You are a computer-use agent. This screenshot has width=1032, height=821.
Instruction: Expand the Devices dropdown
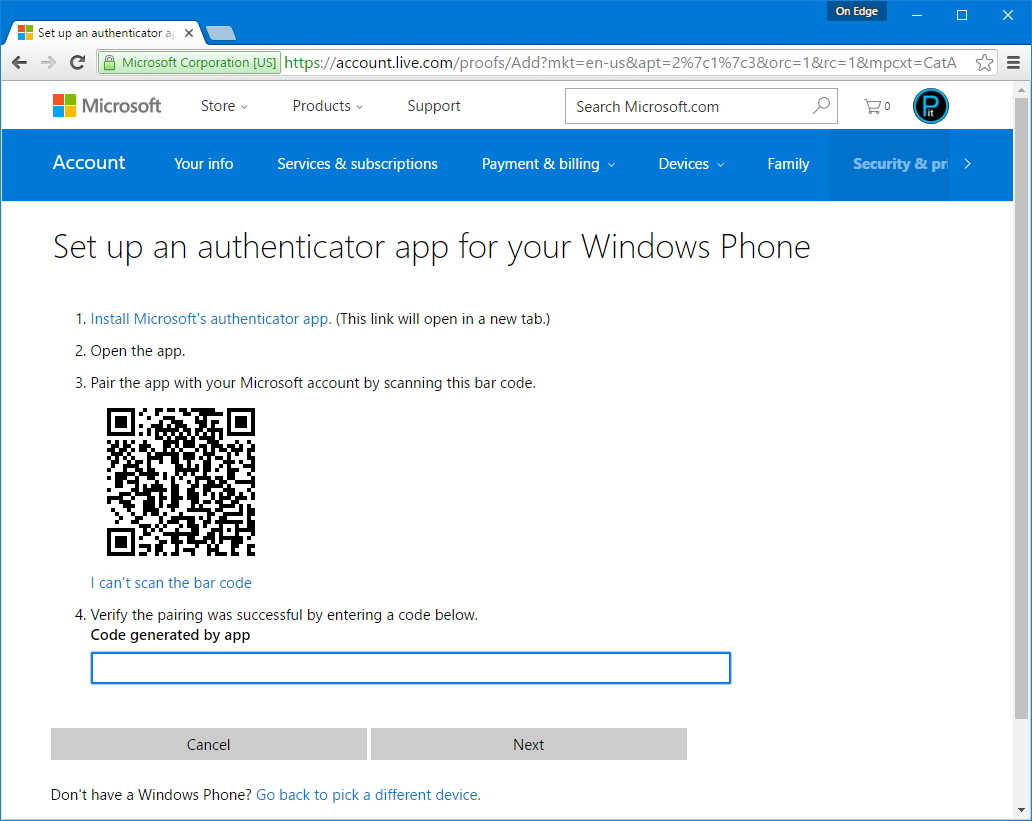[x=691, y=164]
